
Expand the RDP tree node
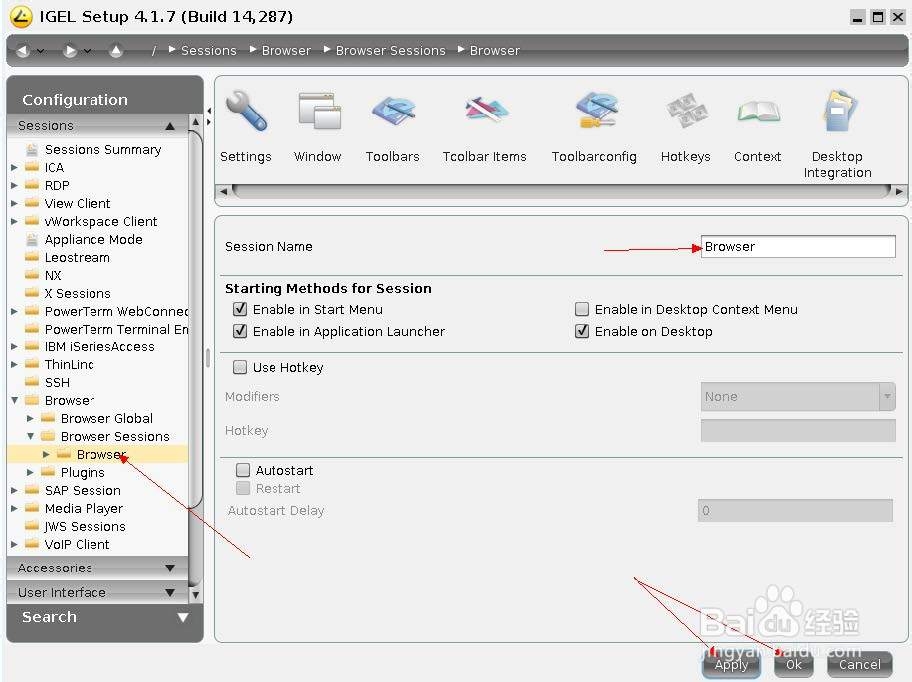tap(15, 185)
